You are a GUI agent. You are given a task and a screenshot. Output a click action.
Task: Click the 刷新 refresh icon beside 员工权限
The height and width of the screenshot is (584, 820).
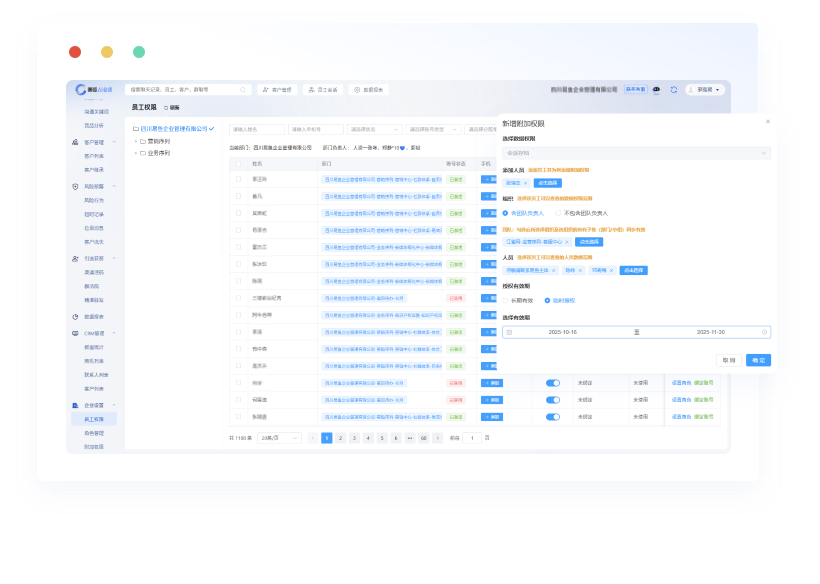point(166,107)
